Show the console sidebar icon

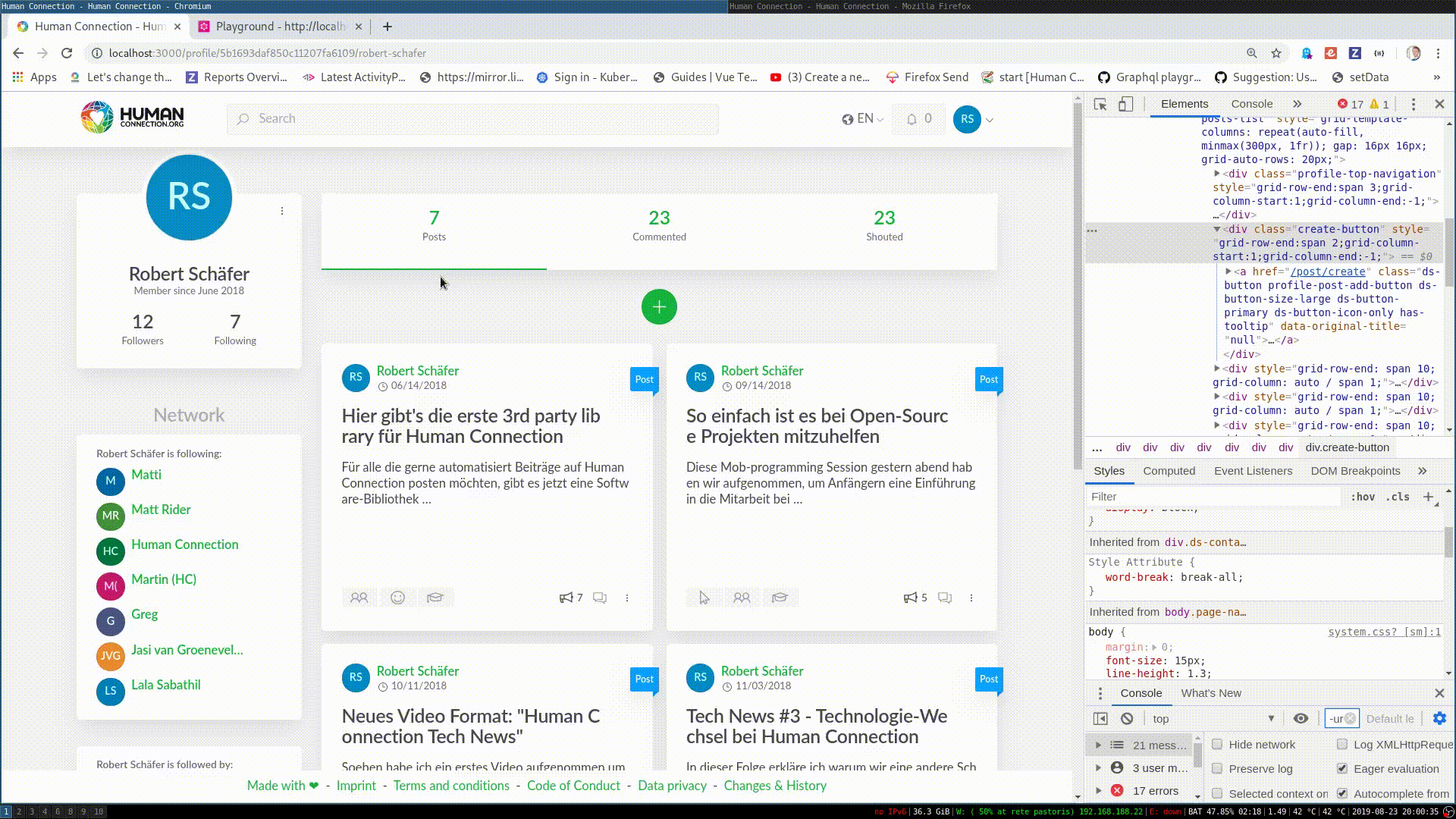tap(1100, 719)
